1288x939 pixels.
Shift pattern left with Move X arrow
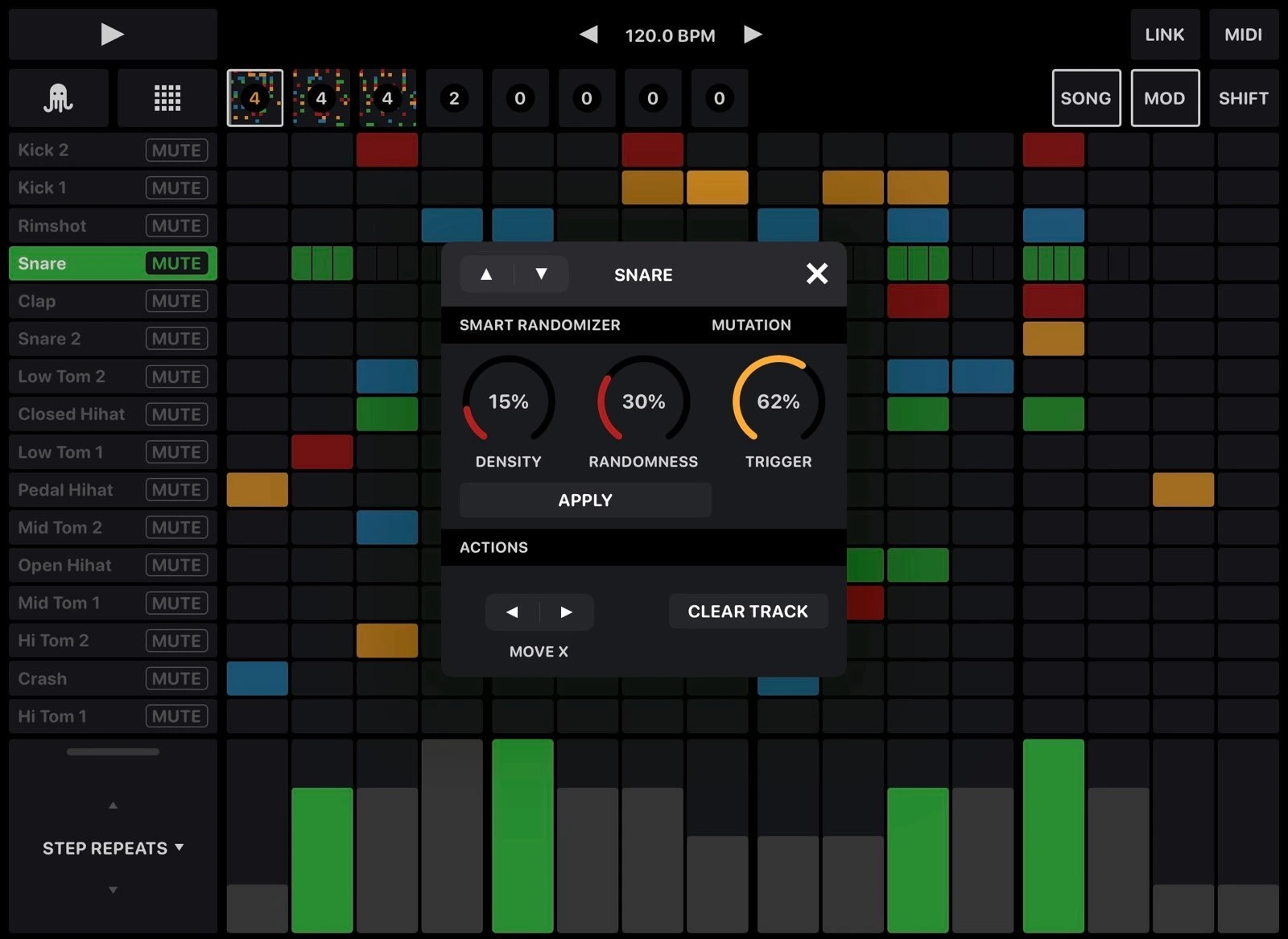point(512,612)
